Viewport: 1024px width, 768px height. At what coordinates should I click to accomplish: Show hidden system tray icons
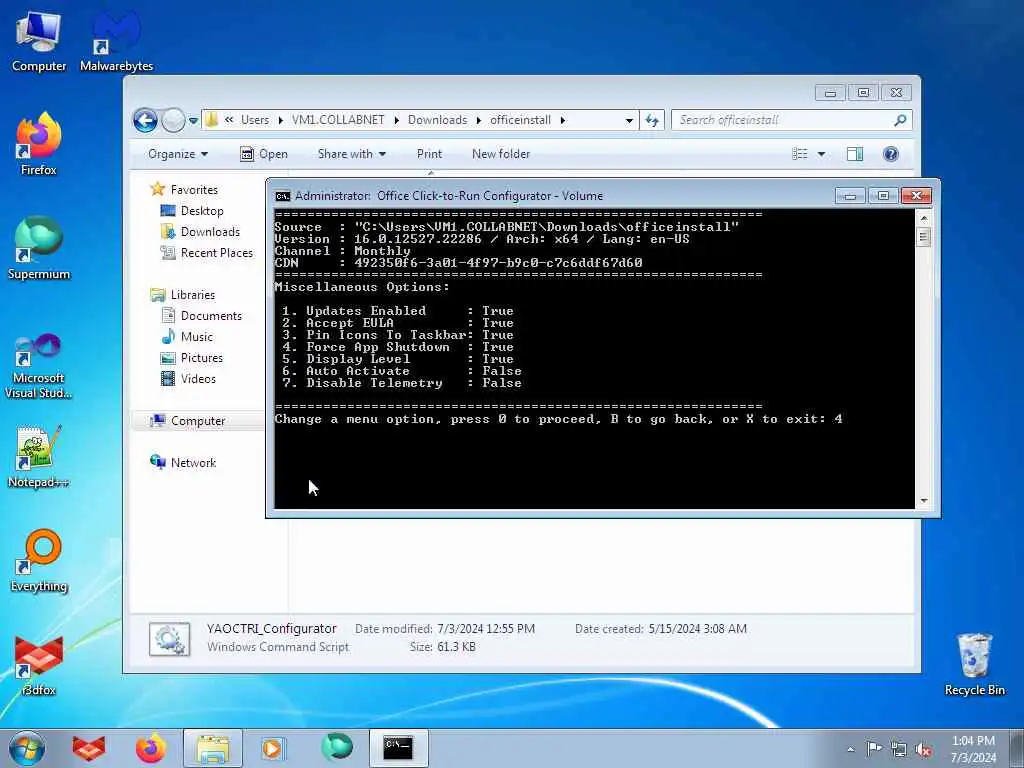click(x=850, y=749)
